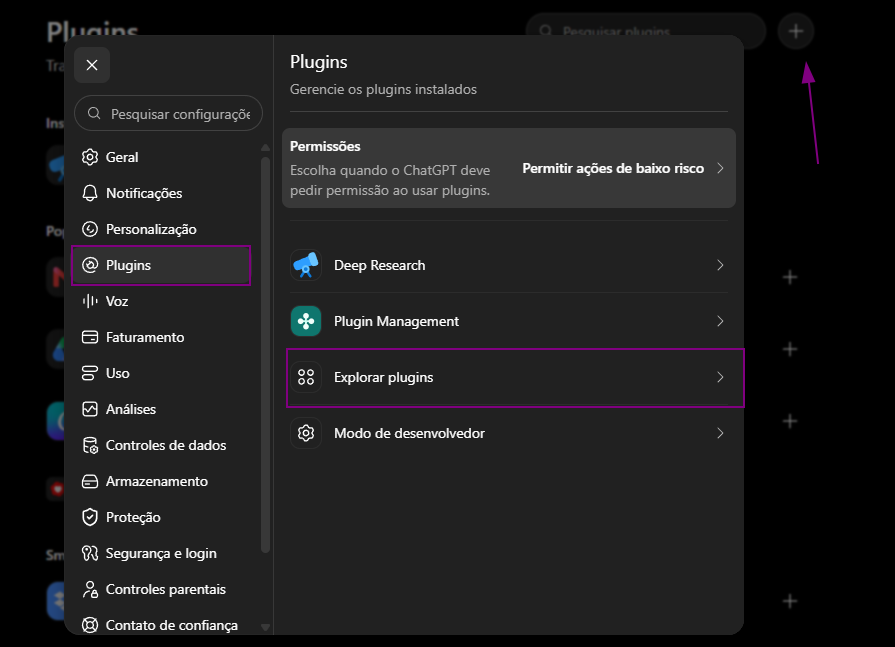Click the 'Gerencie os plugins instalados' subtitle
Image resolution: width=895 pixels, height=647 pixels.
(x=383, y=89)
